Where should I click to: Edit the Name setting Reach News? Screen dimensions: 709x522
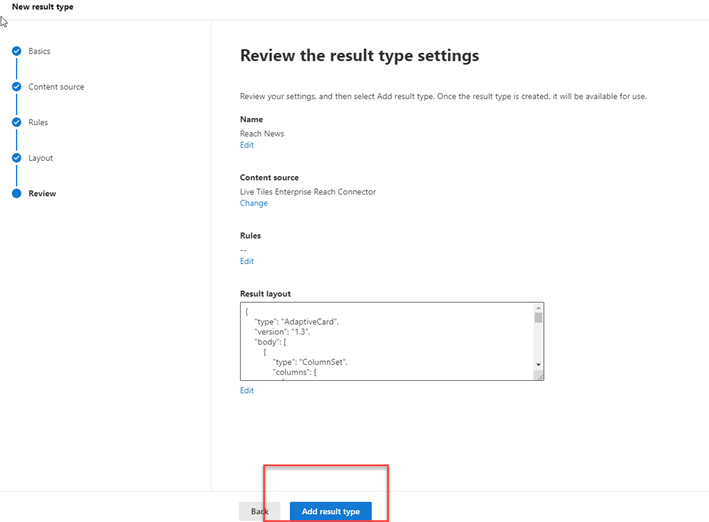[247, 145]
